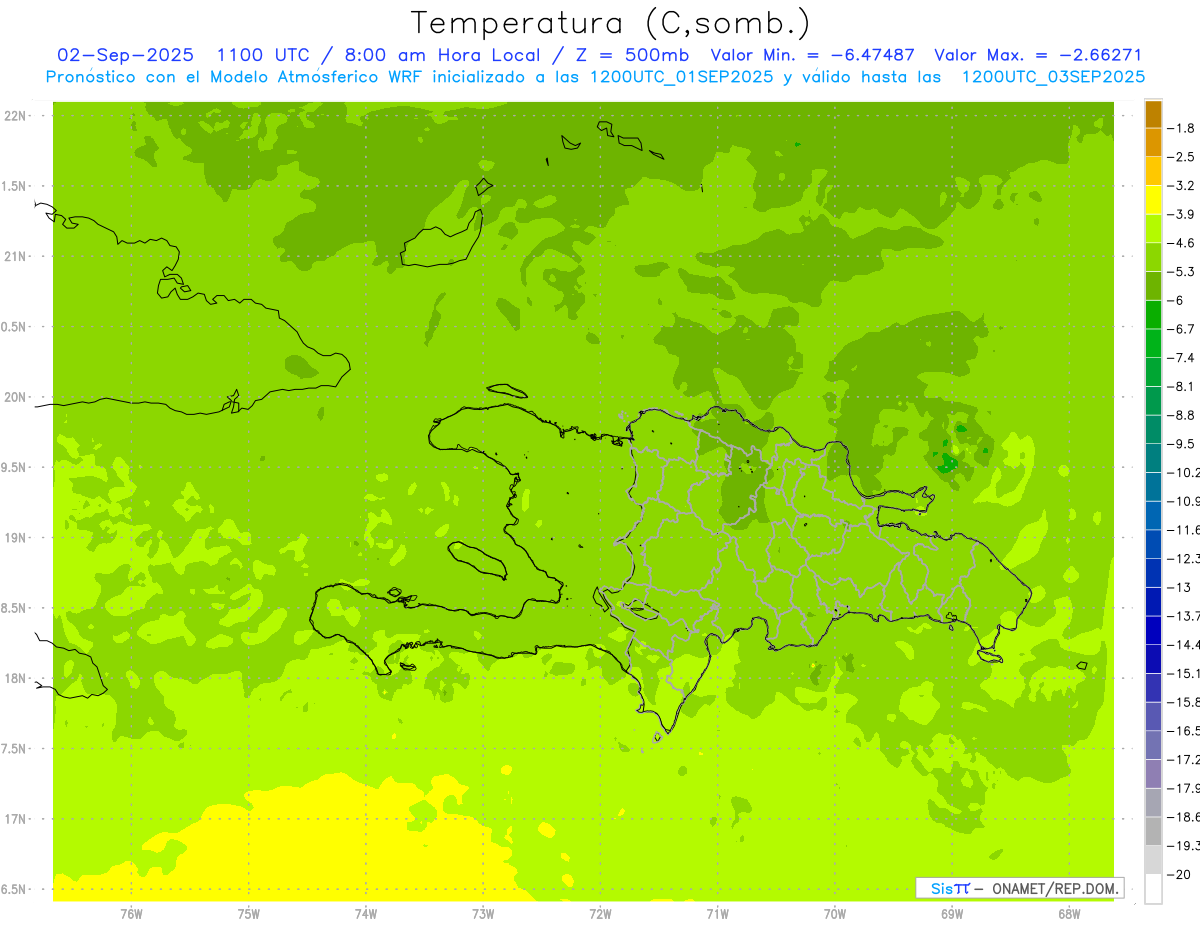Click the "-3.2" legend value

[1182, 186]
